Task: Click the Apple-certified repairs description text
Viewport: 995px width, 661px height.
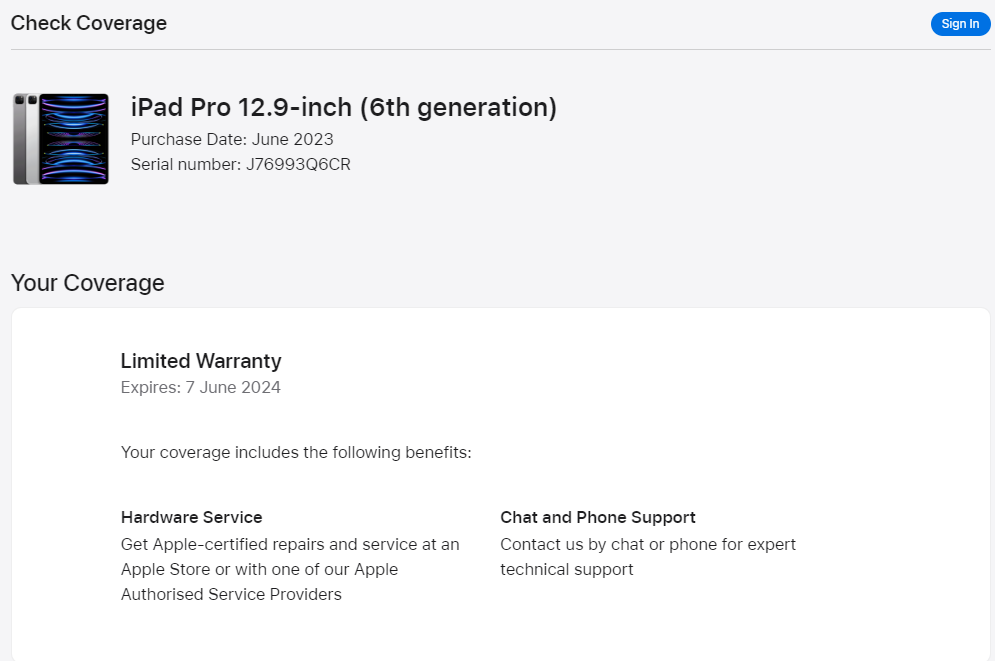Action: click(x=290, y=569)
